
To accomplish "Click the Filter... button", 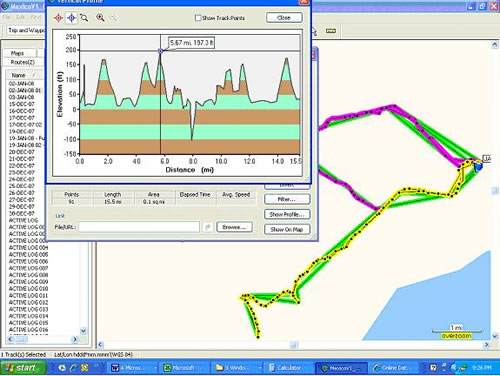I will pos(287,199).
